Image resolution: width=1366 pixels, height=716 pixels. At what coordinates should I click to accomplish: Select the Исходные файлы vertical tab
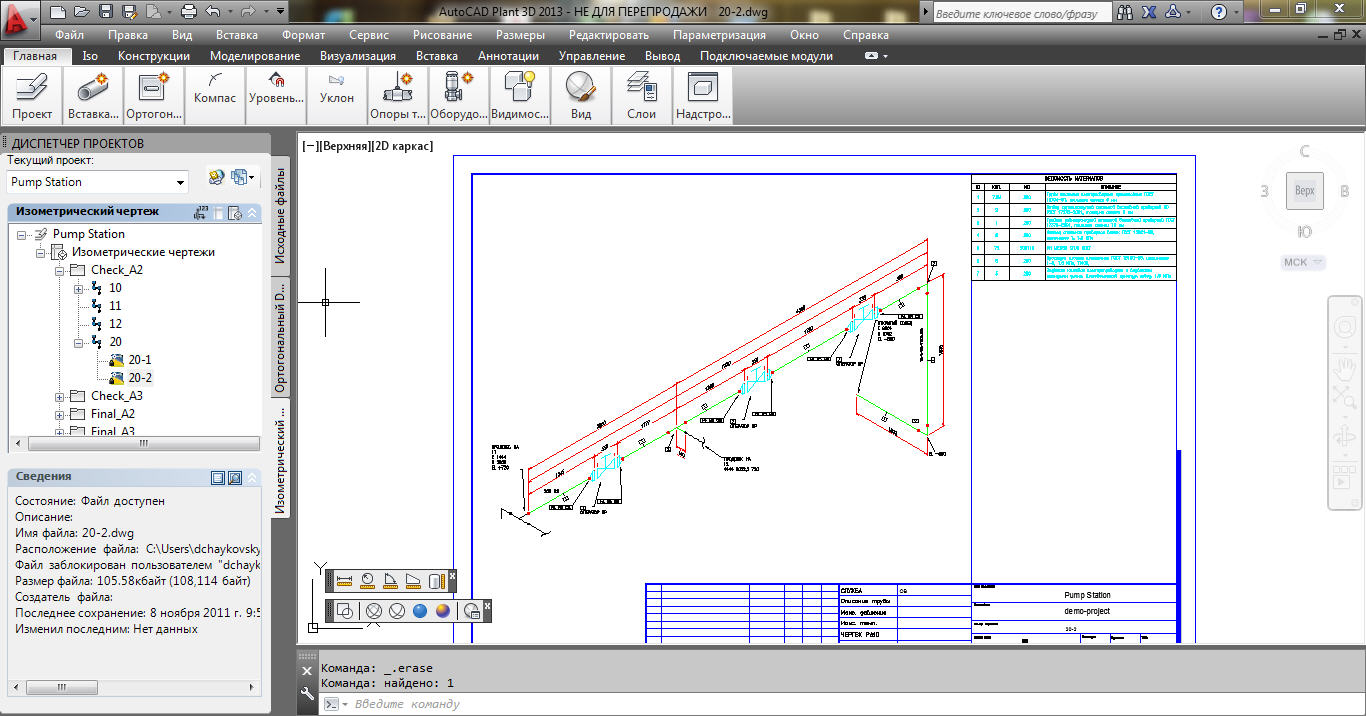click(x=281, y=217)
